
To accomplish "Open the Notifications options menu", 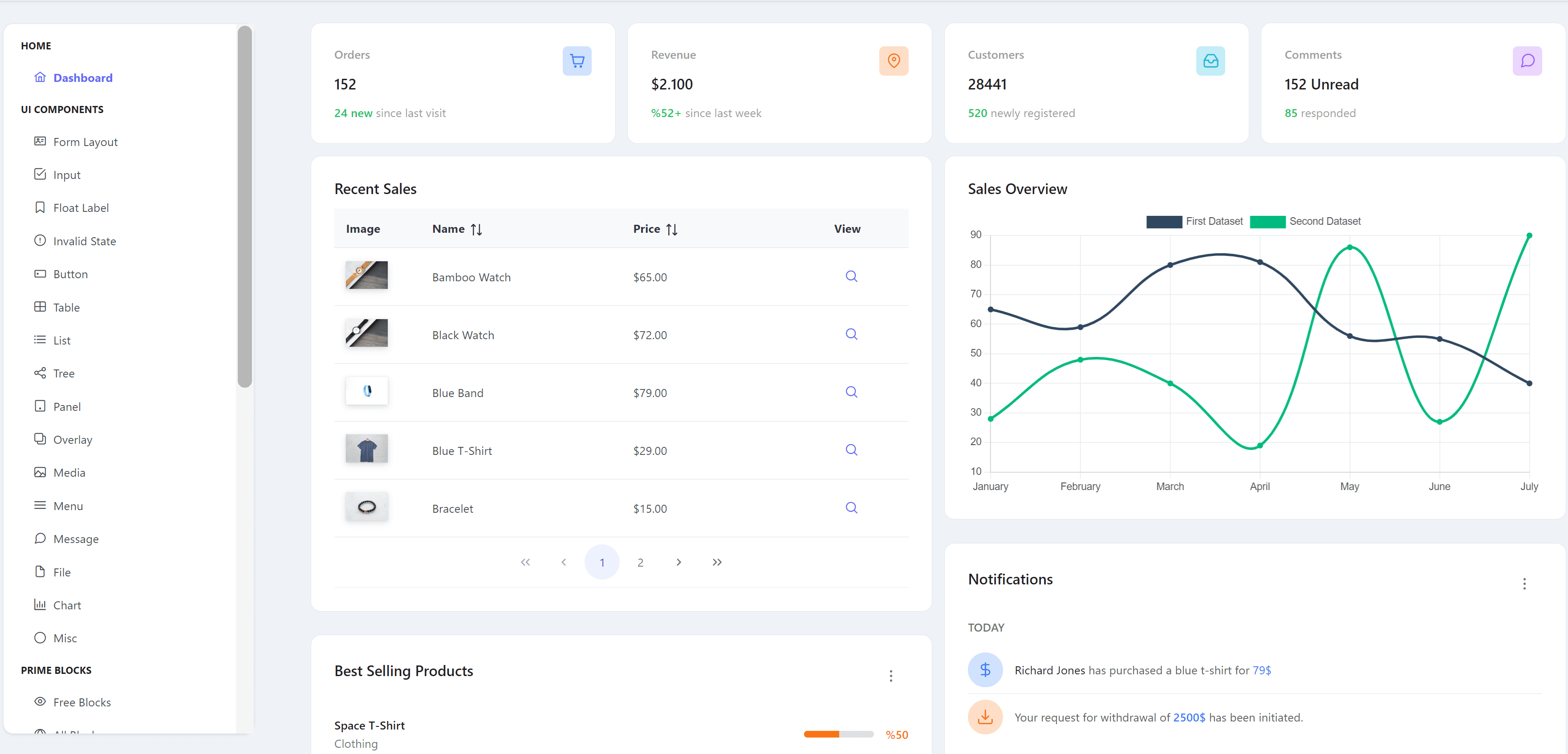I will click(x=1525, y=584).
